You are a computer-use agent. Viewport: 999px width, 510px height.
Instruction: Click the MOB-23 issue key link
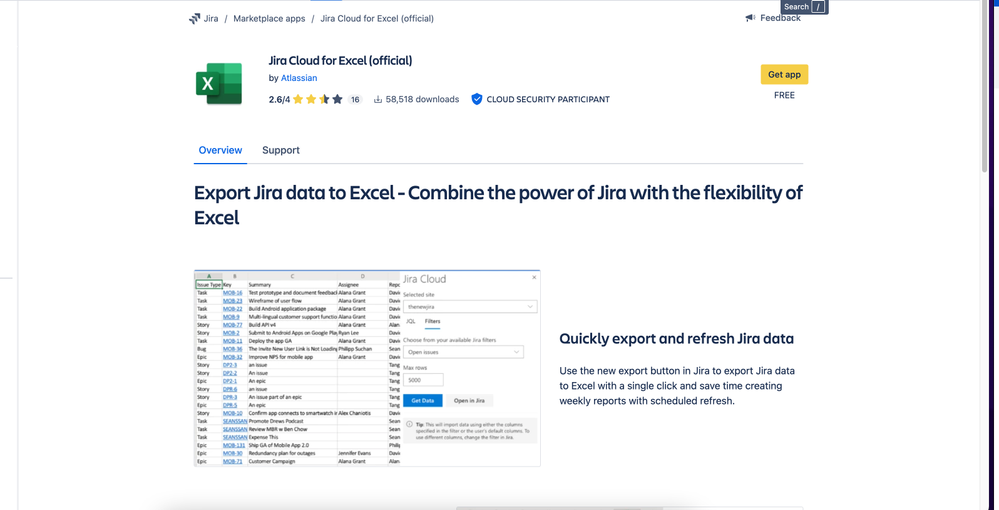(233, 301)
